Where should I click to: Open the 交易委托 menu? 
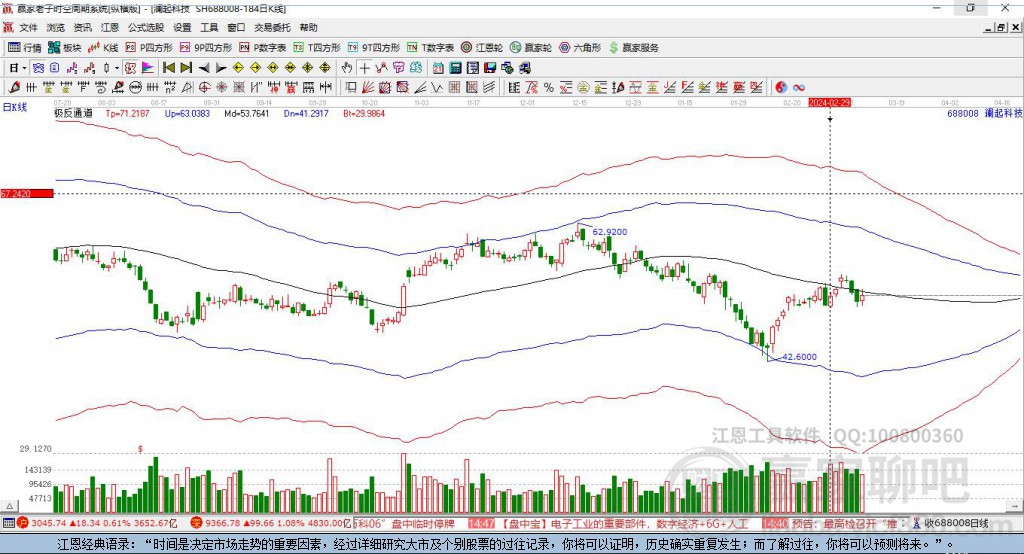272,27
